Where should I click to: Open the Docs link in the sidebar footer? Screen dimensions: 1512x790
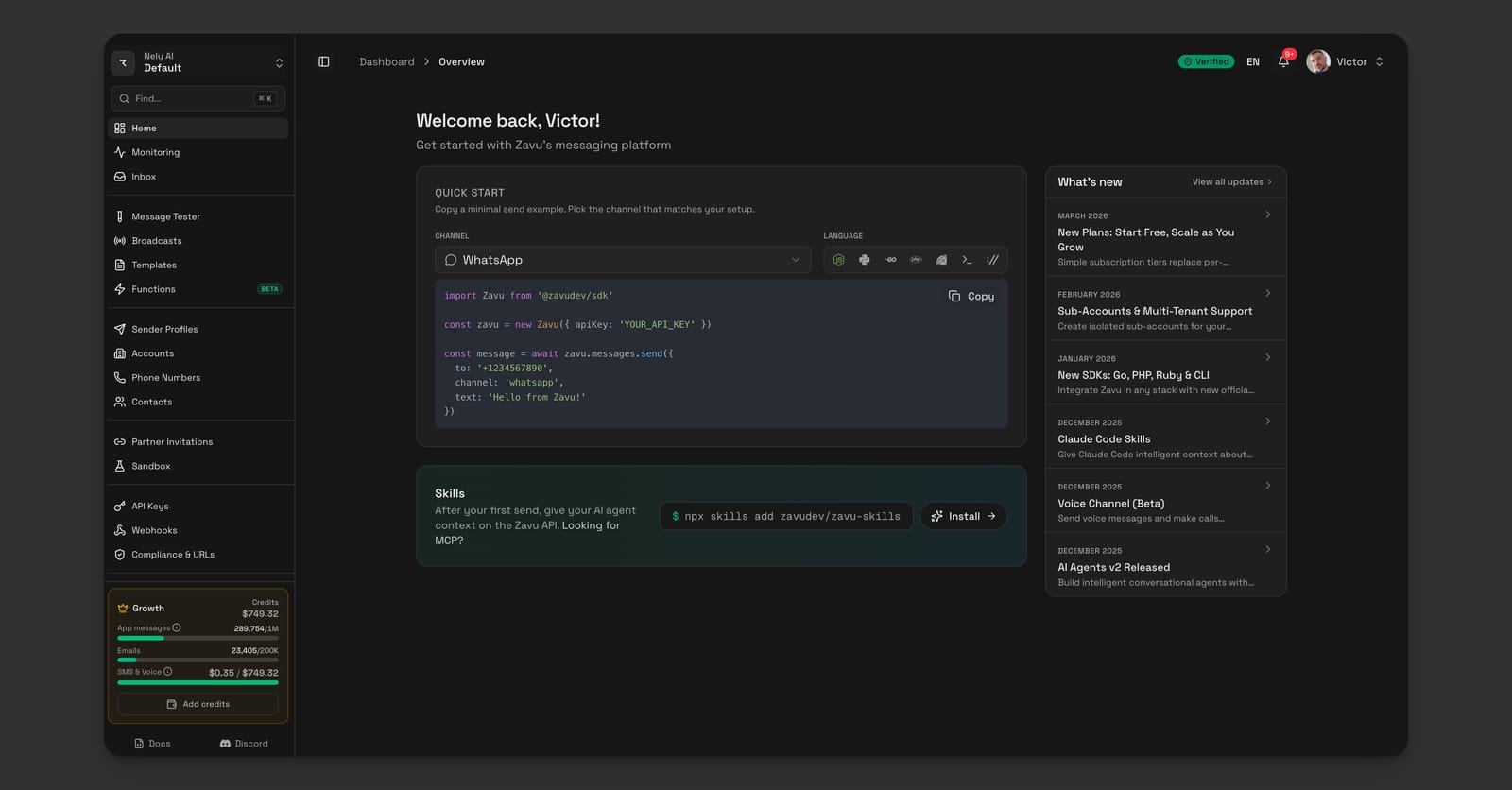(x=153, y=744)
